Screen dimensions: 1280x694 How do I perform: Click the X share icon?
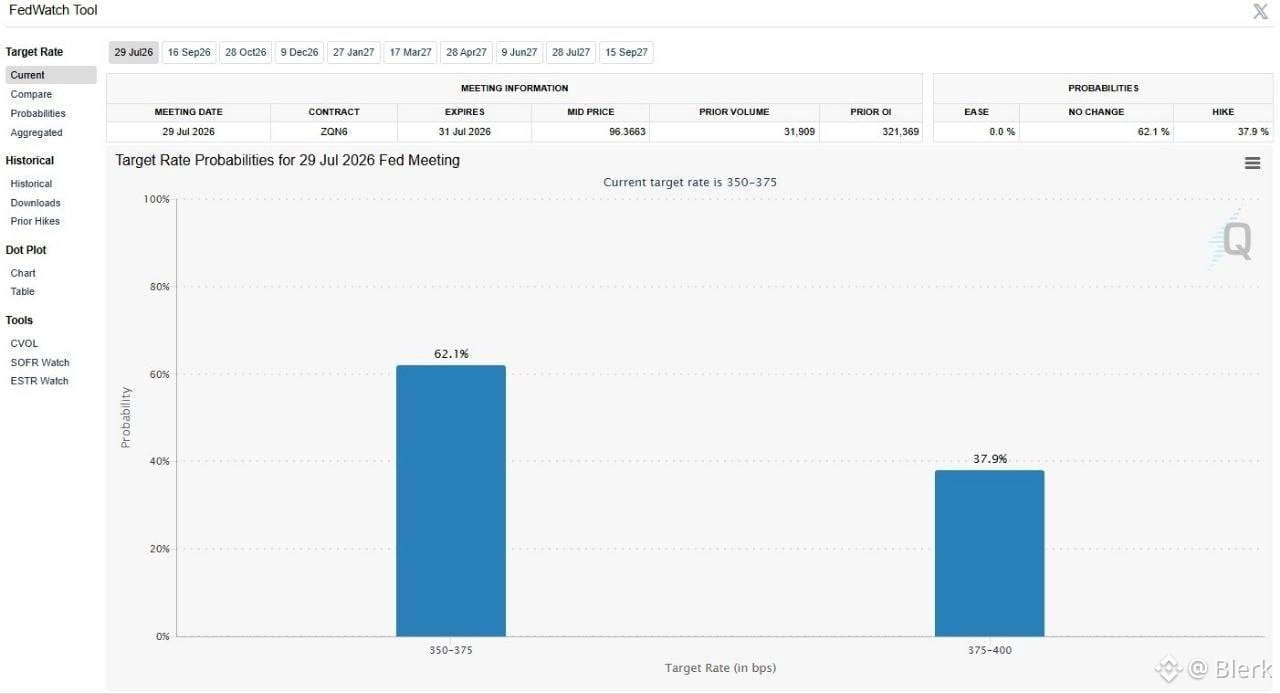(x=1260, y=12)
